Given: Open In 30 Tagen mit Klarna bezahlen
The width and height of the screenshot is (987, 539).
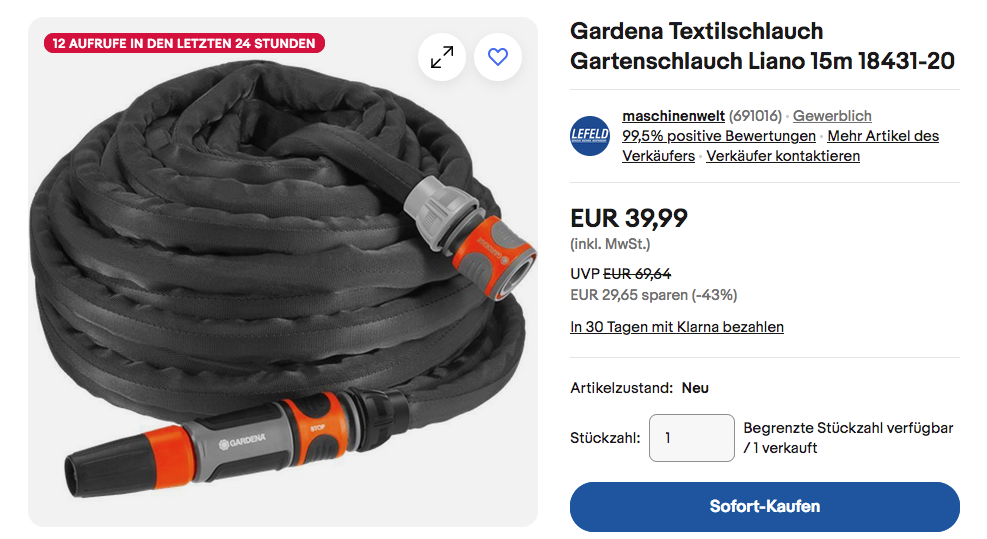Looking at the screenshot, I should (x=677, y=327).
